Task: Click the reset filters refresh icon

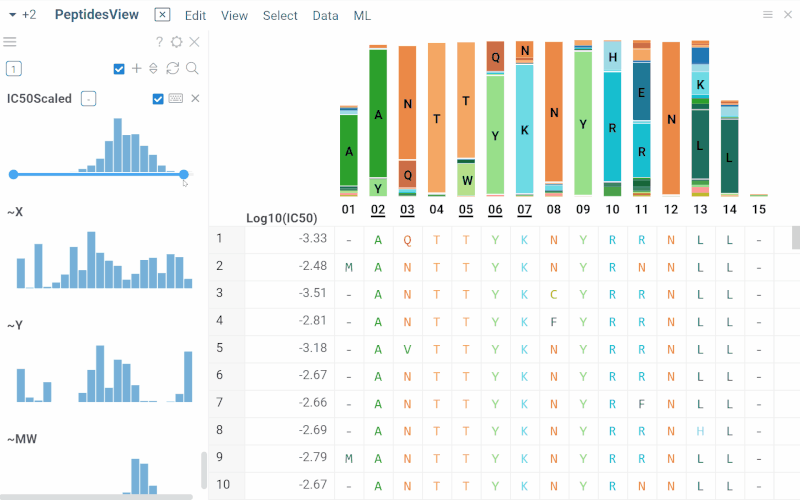Action: (x=172, y=68)
